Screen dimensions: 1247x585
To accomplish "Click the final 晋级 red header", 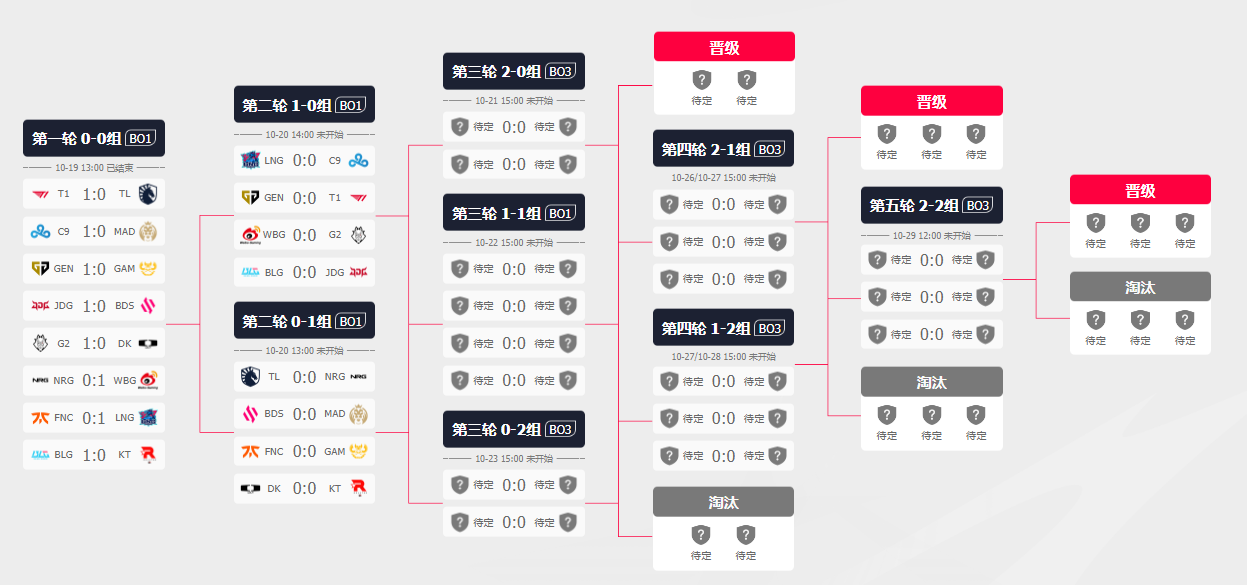I will pyautogui.click(x=1140, y=190).
